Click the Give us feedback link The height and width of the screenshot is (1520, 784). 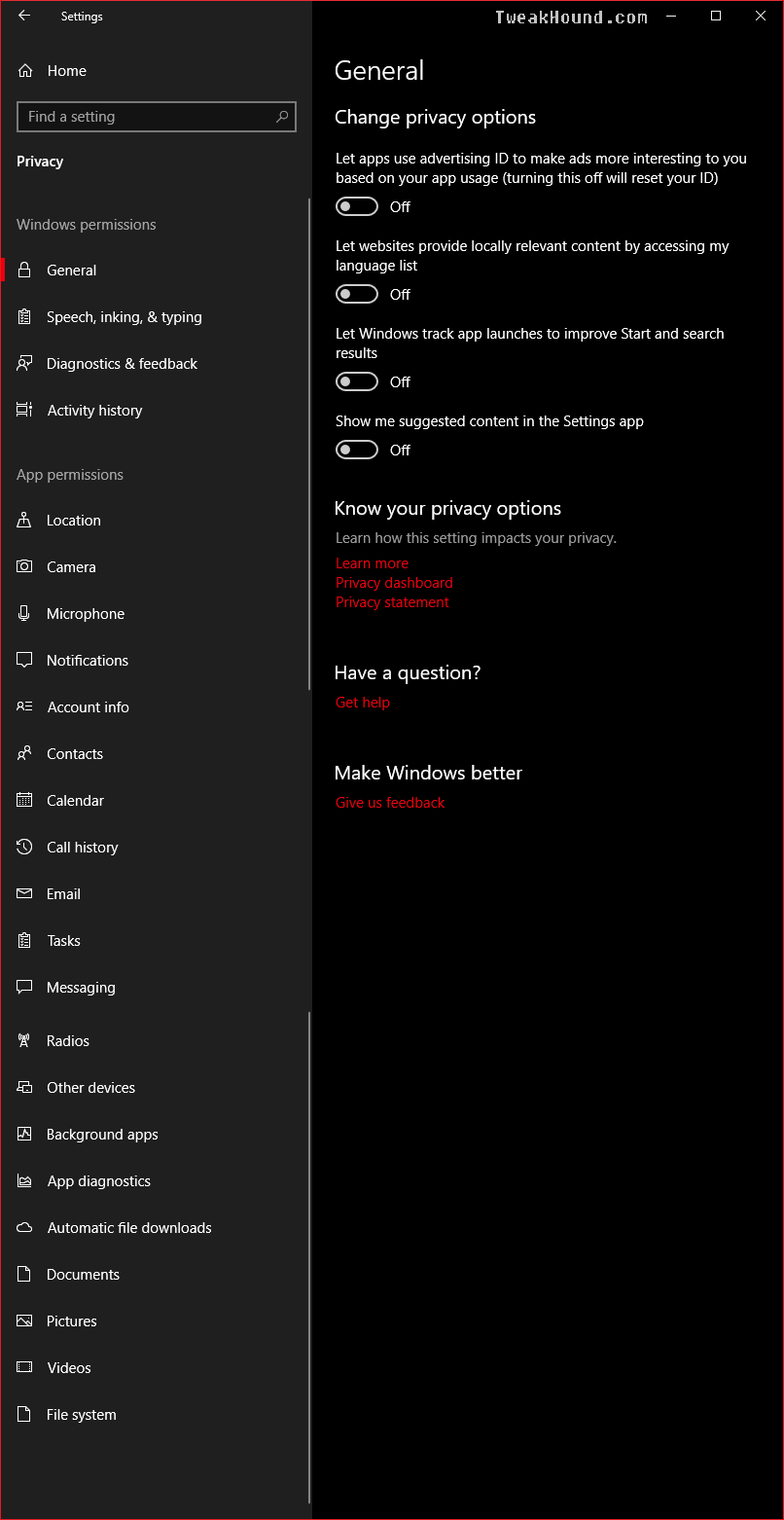[x=390, y=802]
